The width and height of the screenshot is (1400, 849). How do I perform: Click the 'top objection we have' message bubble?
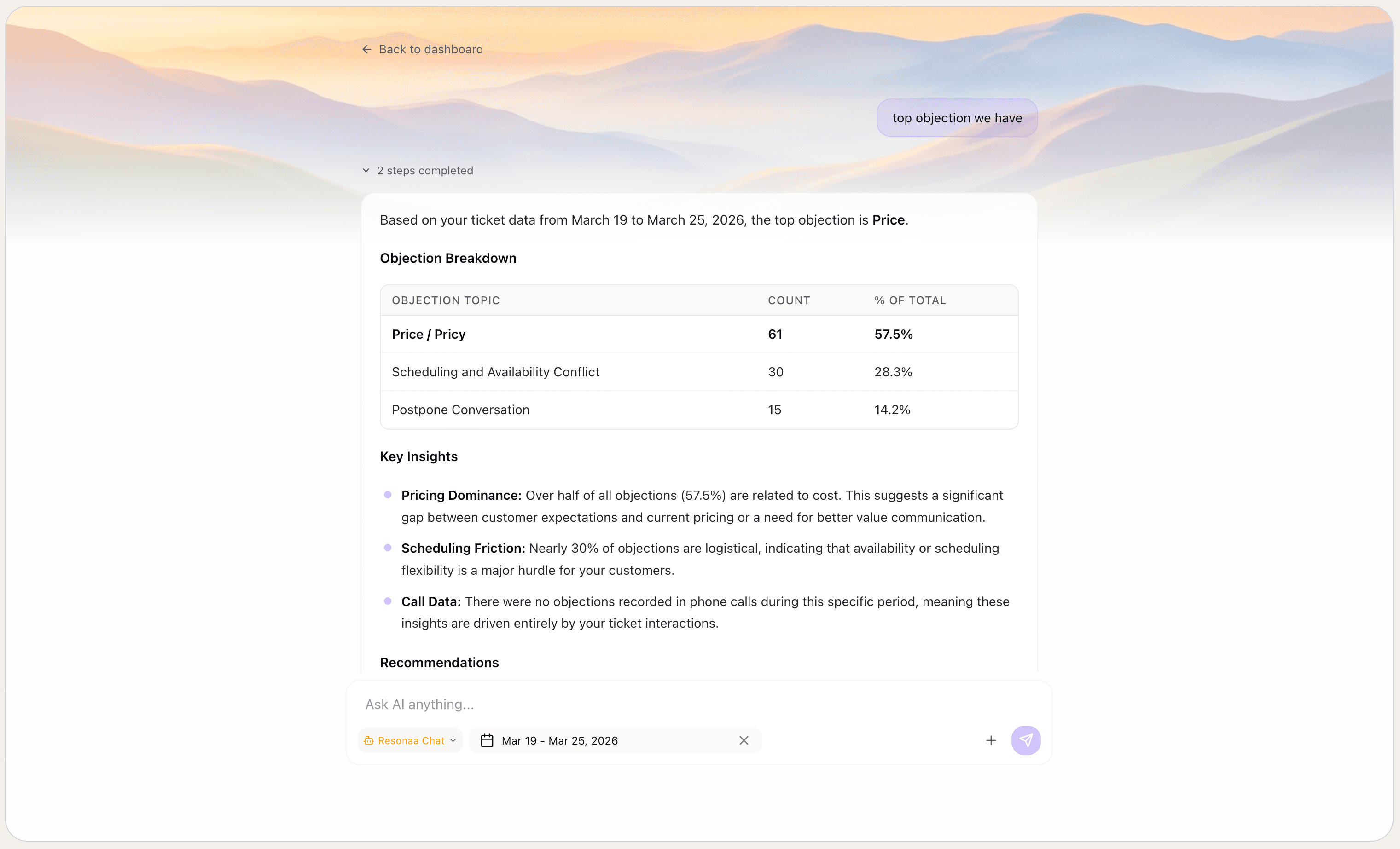point(956,118)
